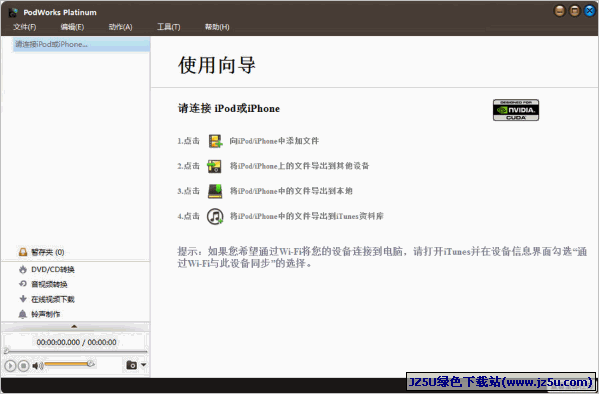Click the NVIDIA CUDA badge
Screen dimensions: 599x394
click(x=516, y=110)
